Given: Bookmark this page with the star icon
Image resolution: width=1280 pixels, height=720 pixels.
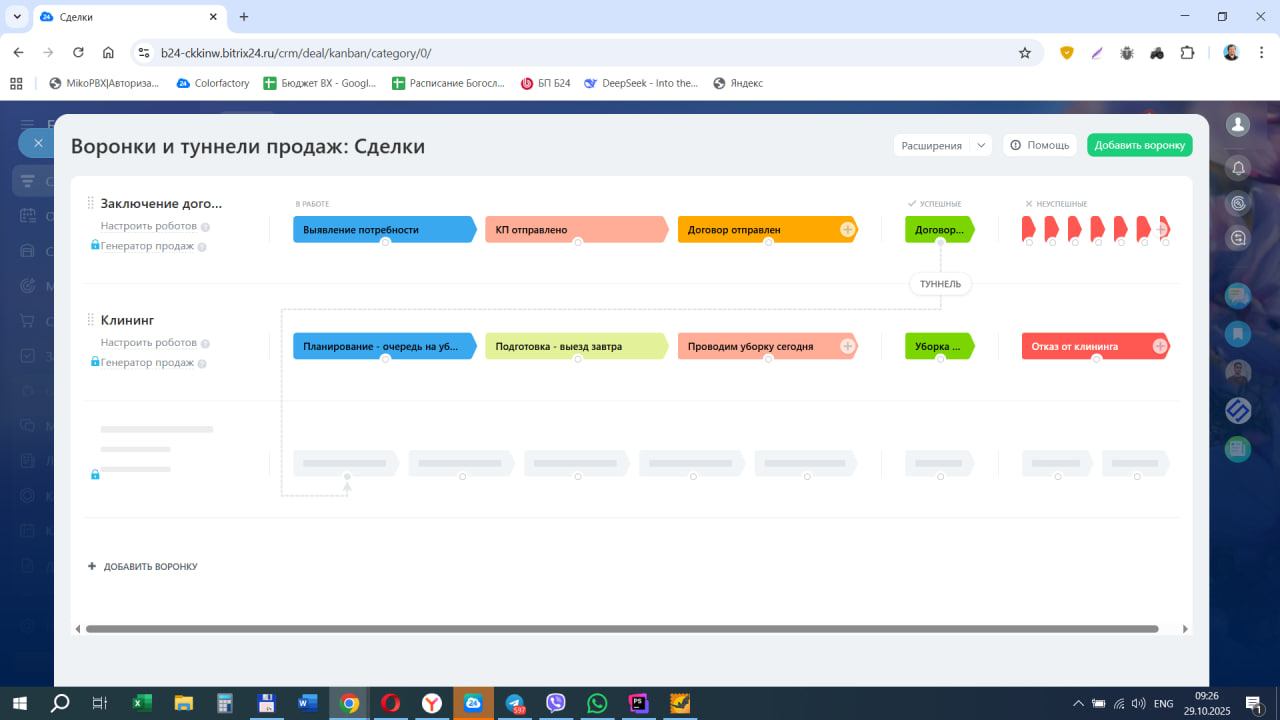Looking at the screenshot, I should click(1025, 53).
